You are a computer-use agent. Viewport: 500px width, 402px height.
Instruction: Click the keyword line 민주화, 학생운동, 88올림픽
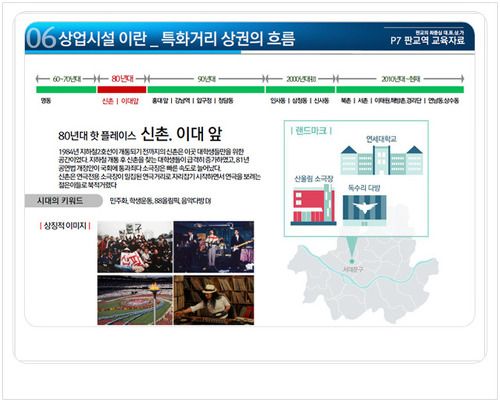coord(160,201)
